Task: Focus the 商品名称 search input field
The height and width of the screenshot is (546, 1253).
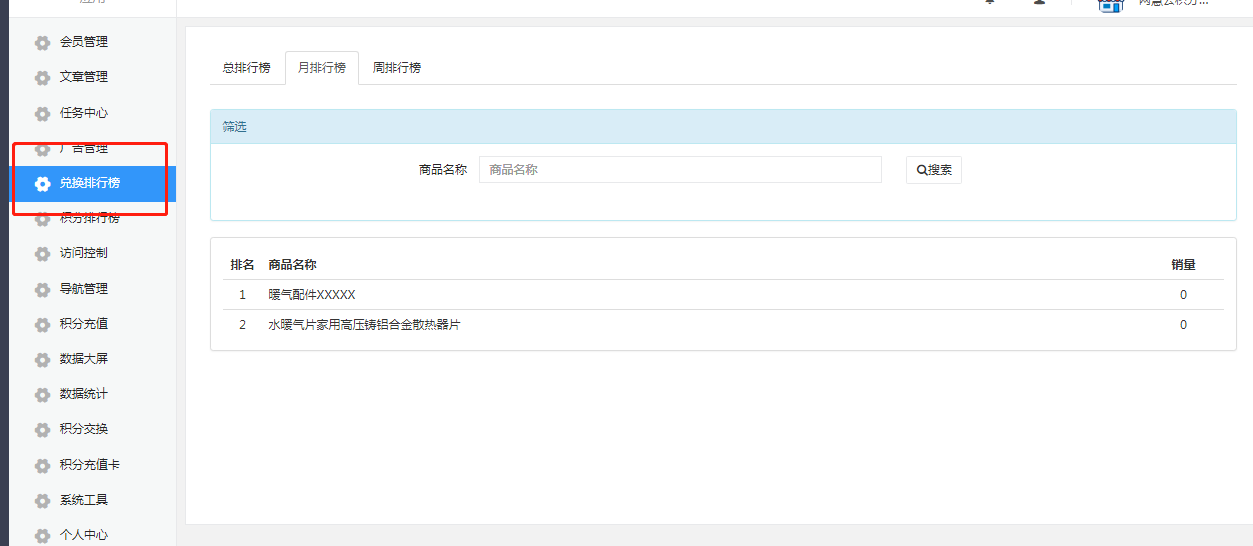Action: click(x=680, y=170)
